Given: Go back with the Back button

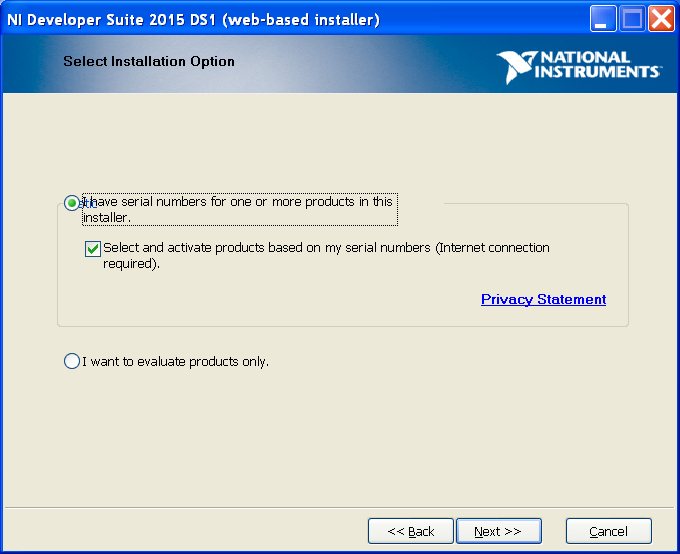Looking at the screenshot, I should pyautogui.click(x=411, y=531).
